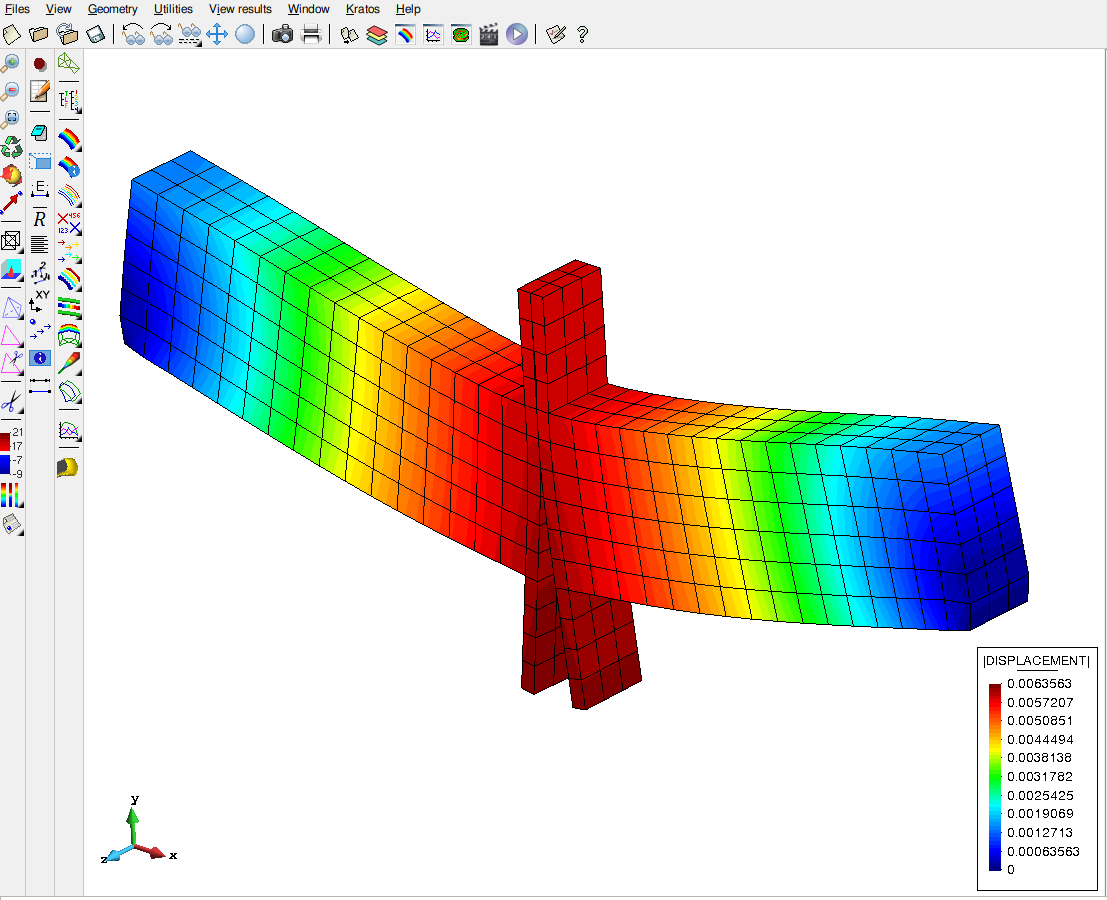The image size is (1107, 900).
Task: Click the blue dot and arrows icon
Action: (40, 329)
